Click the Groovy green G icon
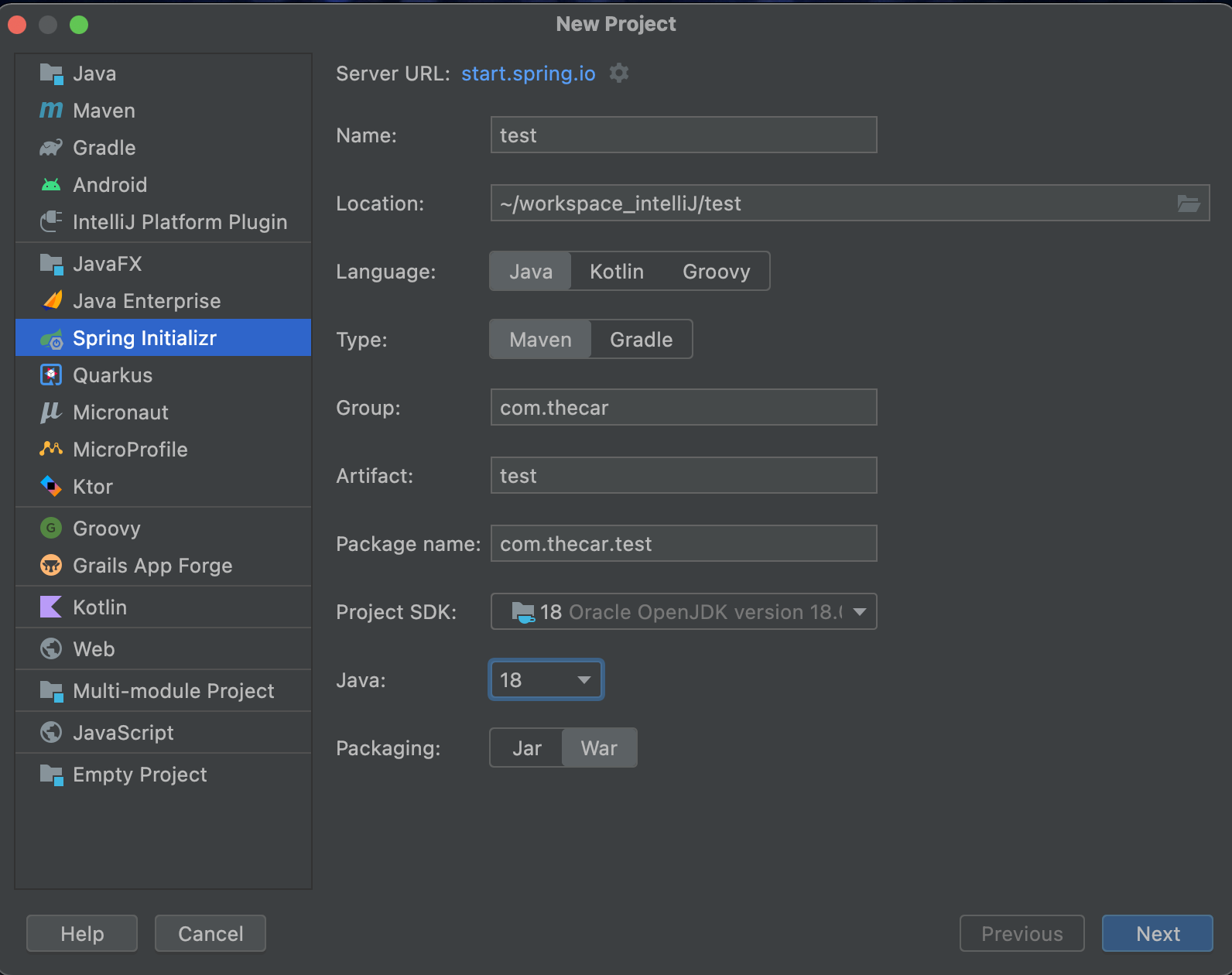This screenshot has width=1232, height=975. point(51,529)
